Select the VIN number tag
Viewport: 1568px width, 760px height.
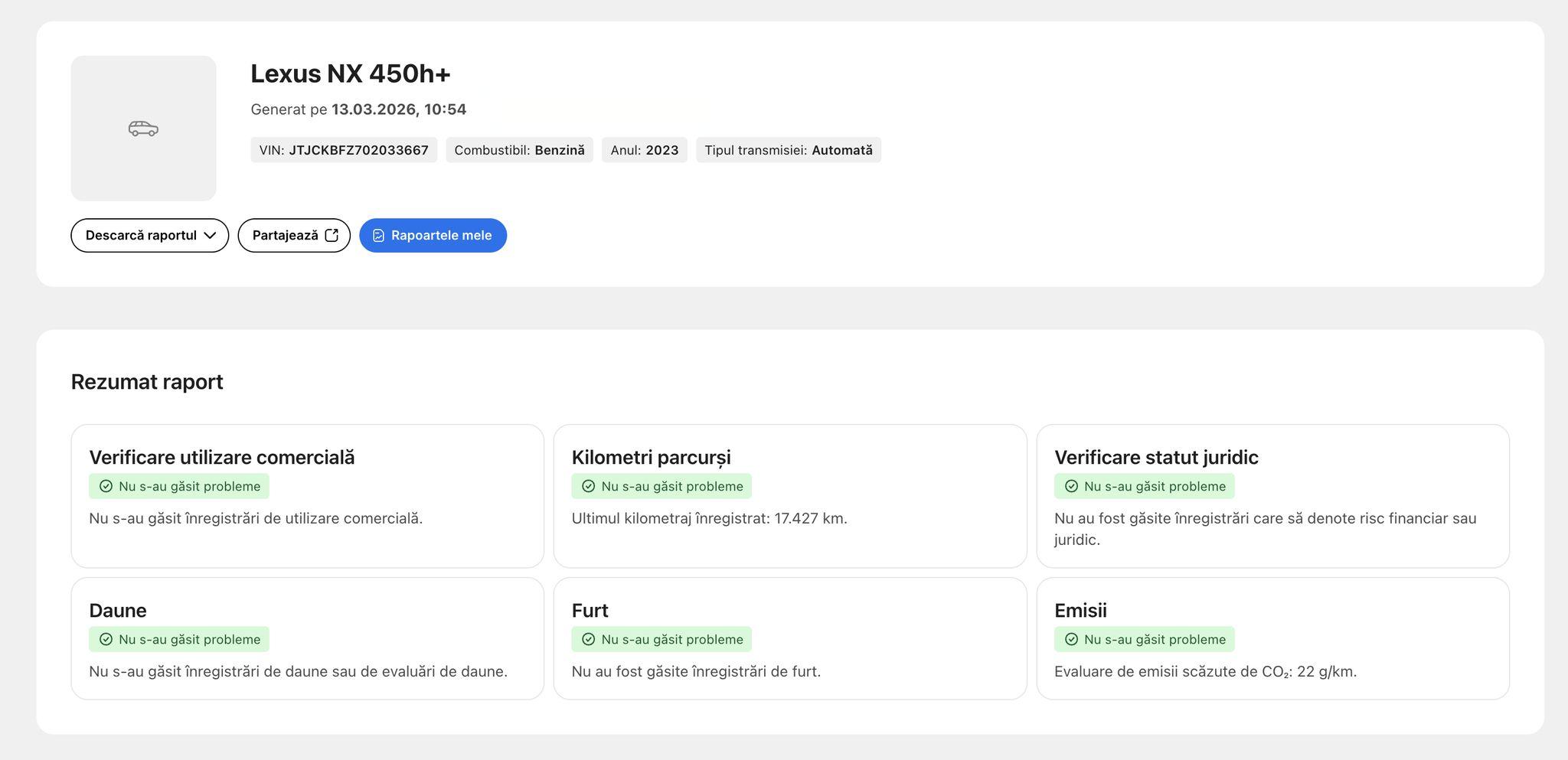coord(344,150)
